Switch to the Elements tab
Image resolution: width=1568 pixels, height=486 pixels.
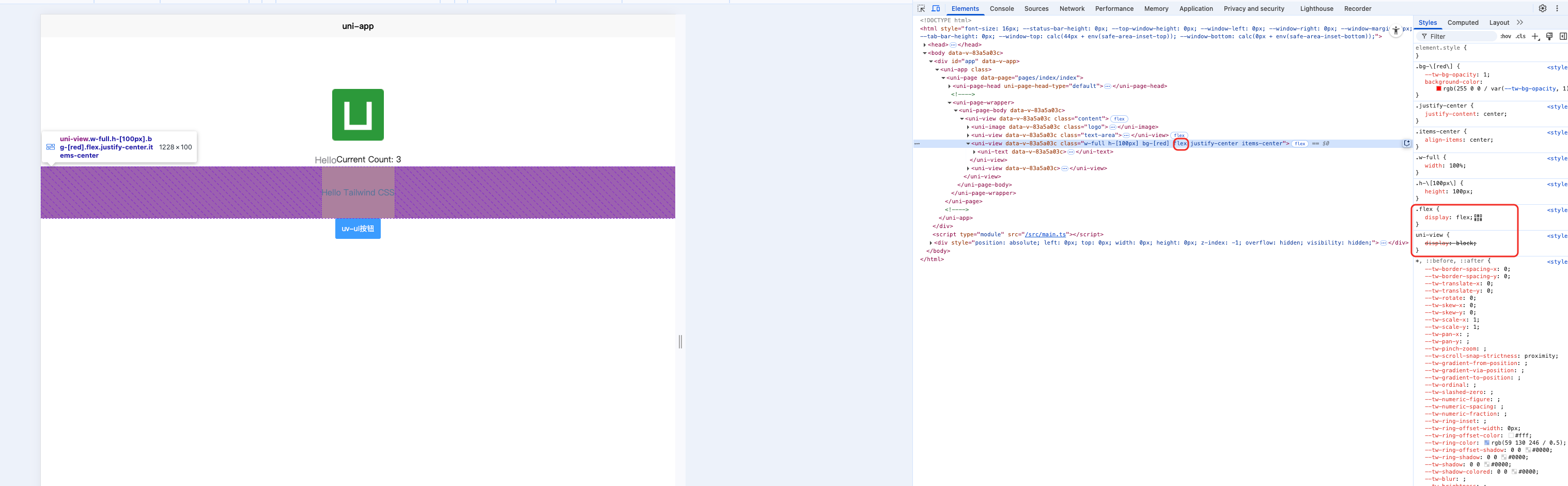(965, 8)
